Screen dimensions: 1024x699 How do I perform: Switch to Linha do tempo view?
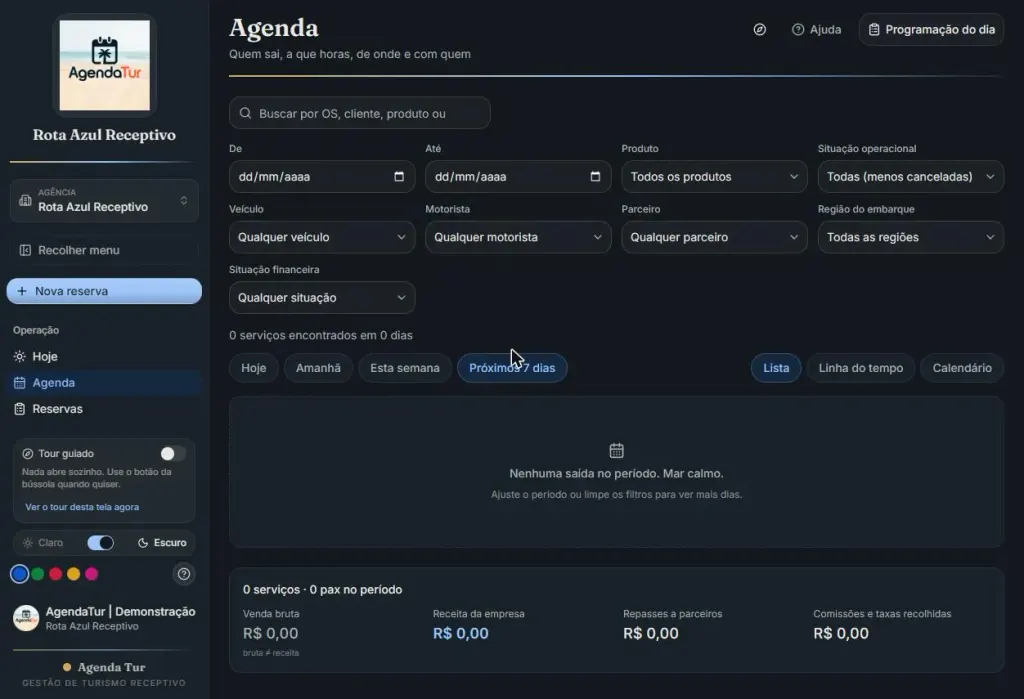861,368
